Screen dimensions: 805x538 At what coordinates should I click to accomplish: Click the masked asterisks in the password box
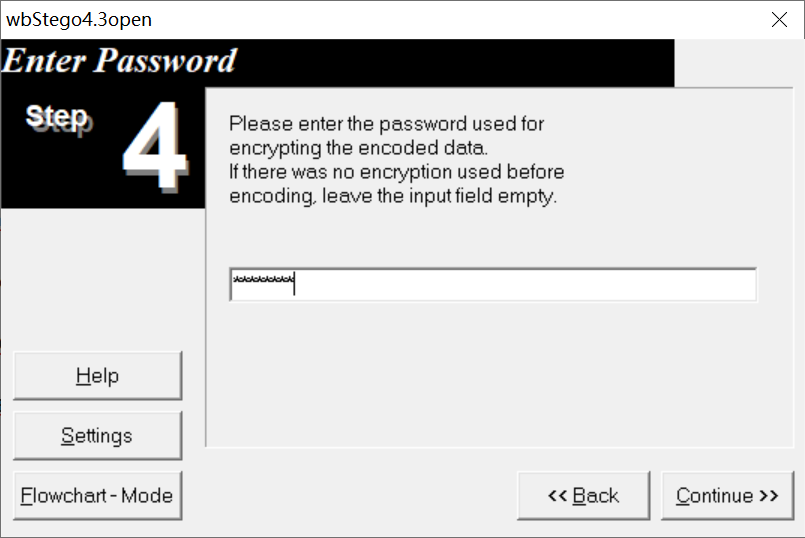click(263, 280)
